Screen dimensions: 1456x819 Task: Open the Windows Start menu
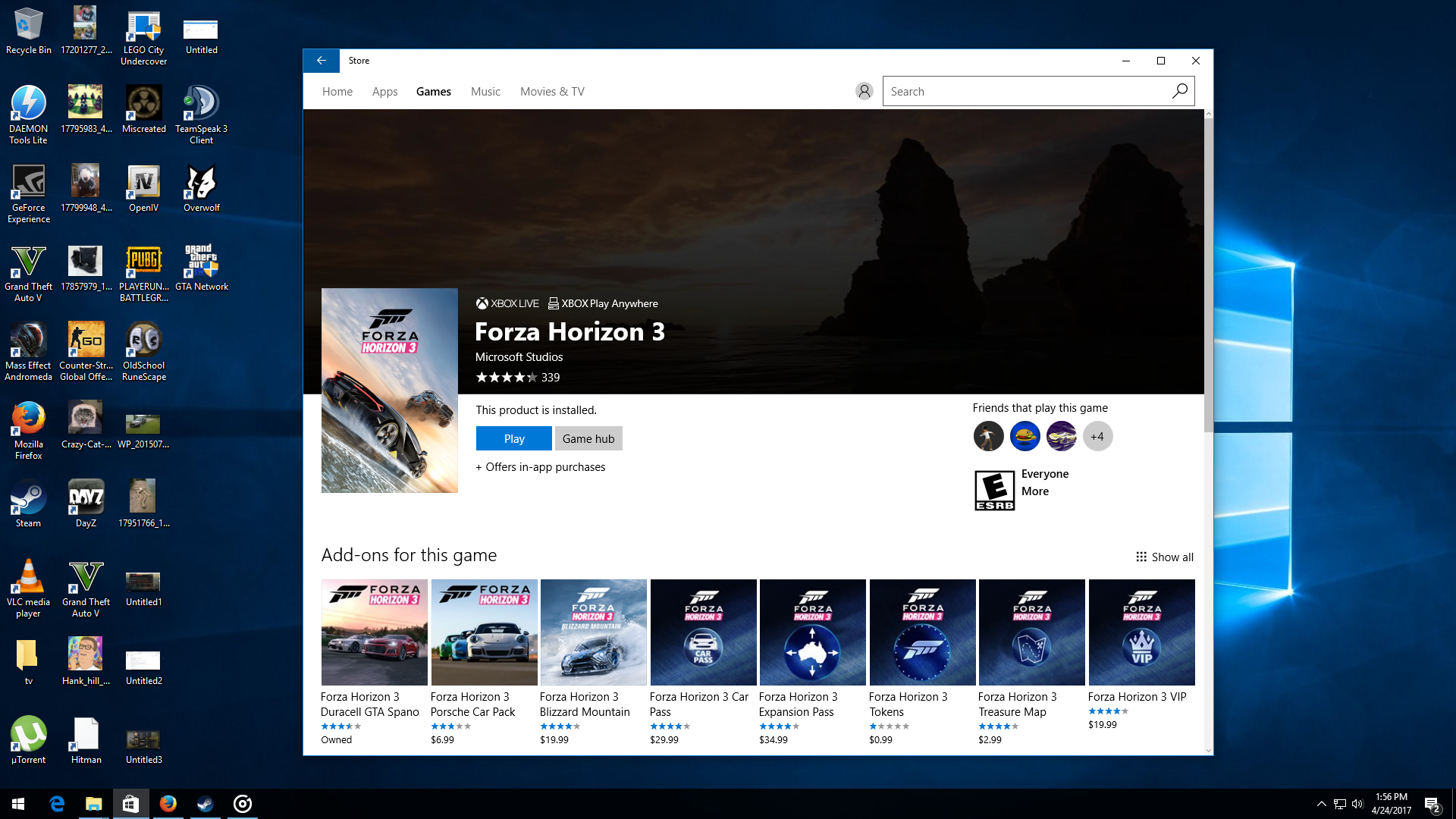[18, 804]
